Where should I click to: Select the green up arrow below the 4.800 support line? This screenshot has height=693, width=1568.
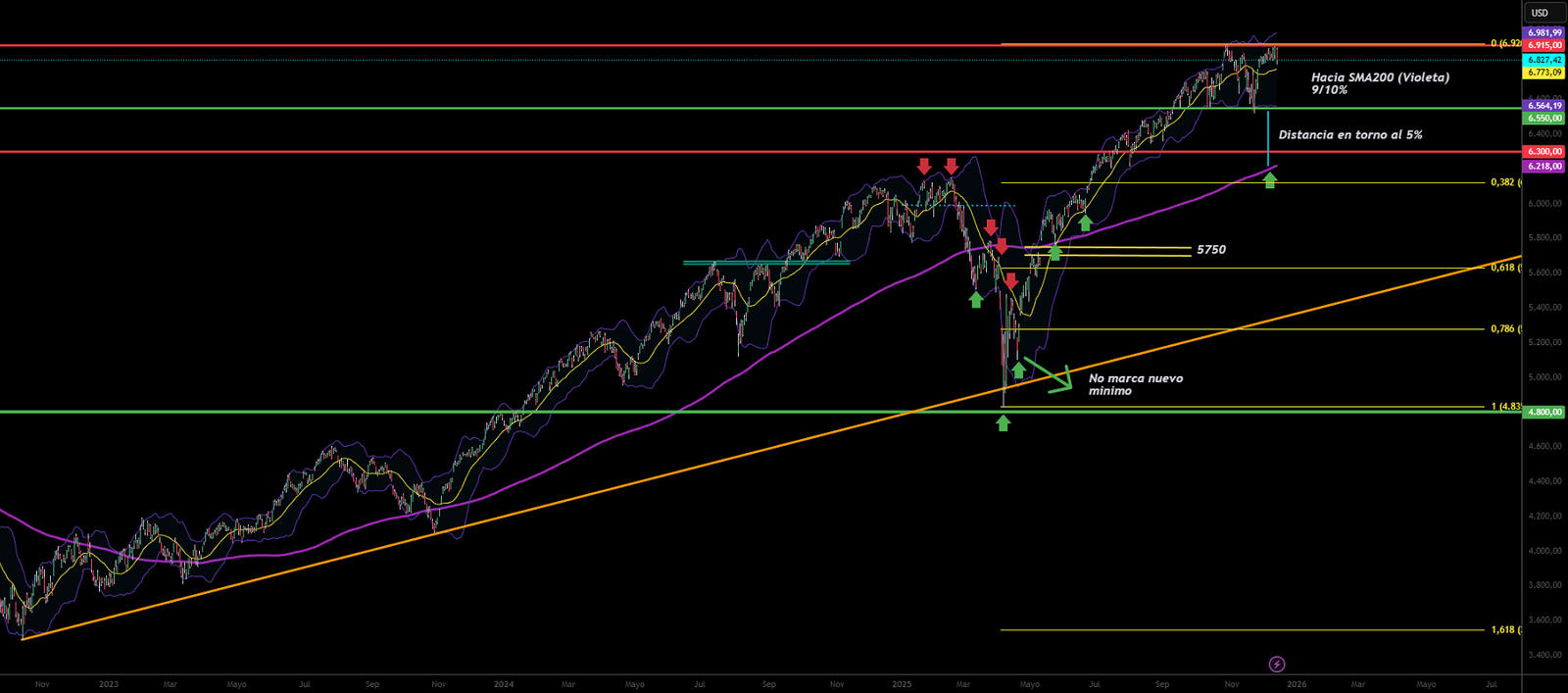1003,422
